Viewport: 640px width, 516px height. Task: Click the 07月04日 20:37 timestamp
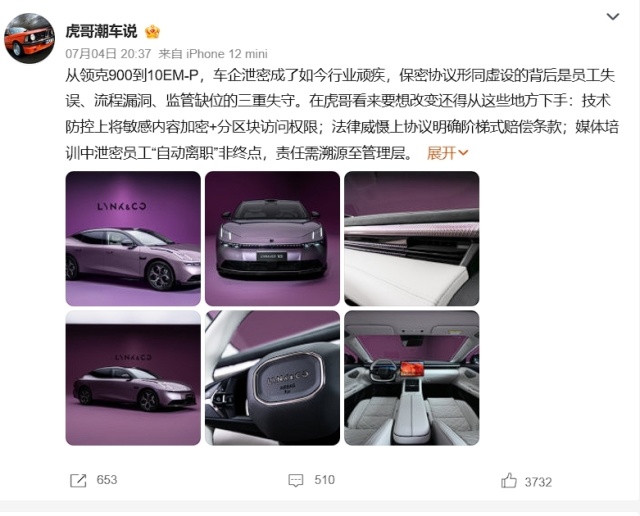point(108,53)
